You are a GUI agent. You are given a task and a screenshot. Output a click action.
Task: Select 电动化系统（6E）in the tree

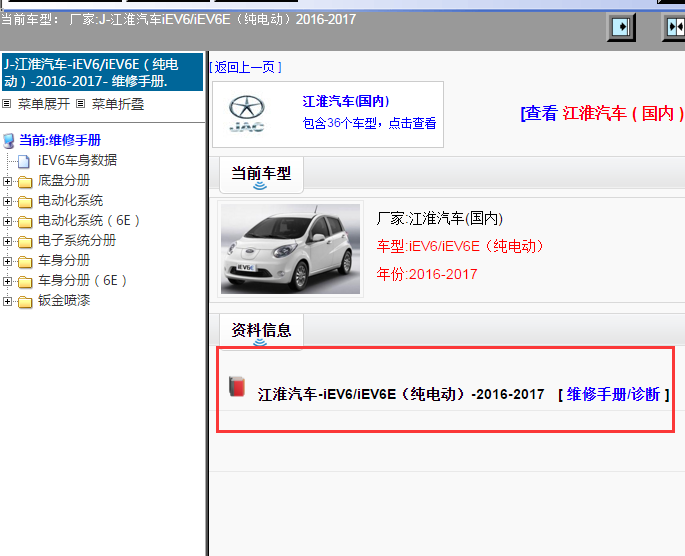tap(89, 221)
